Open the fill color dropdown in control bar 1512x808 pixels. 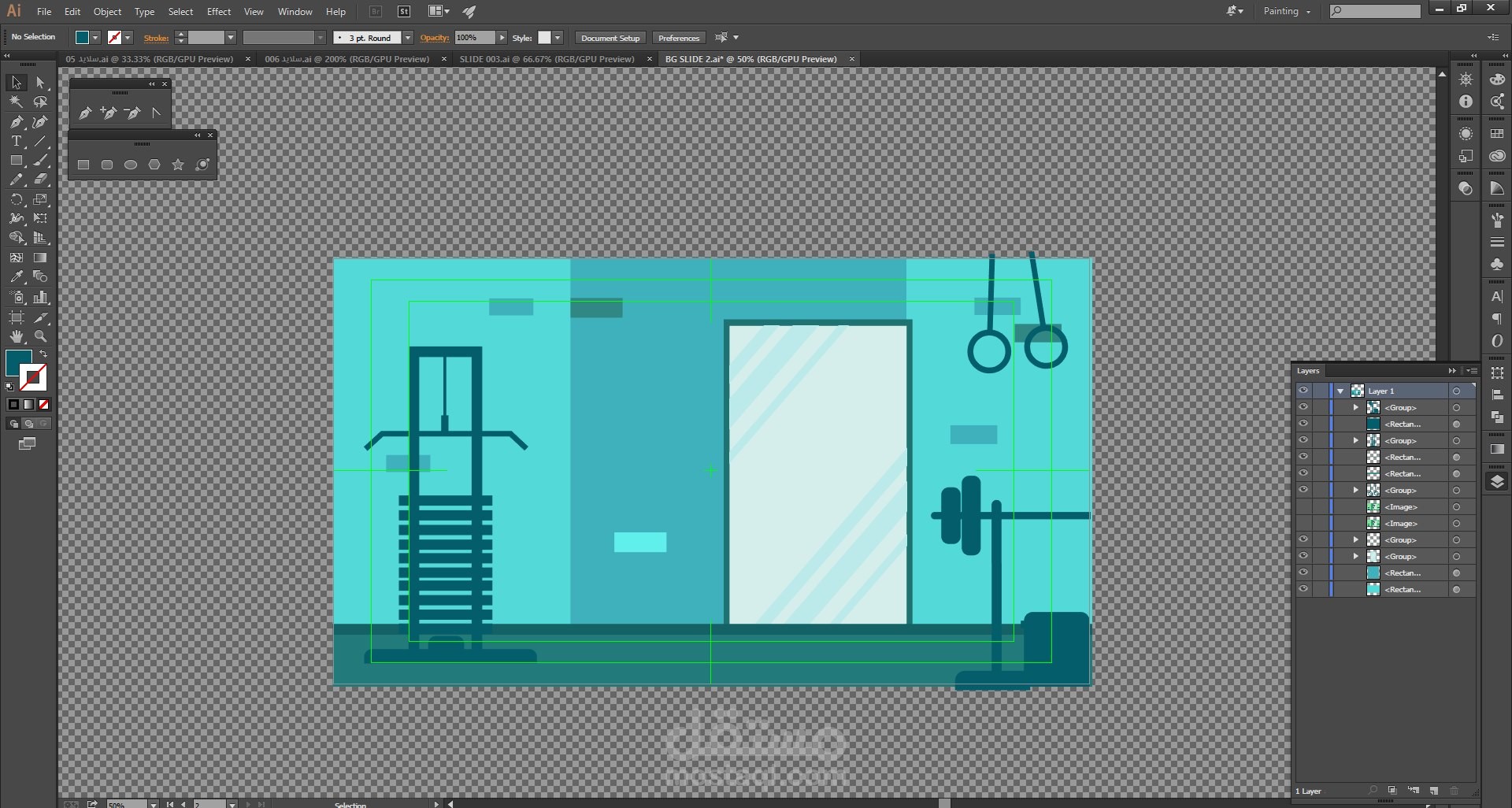(95, 38)
